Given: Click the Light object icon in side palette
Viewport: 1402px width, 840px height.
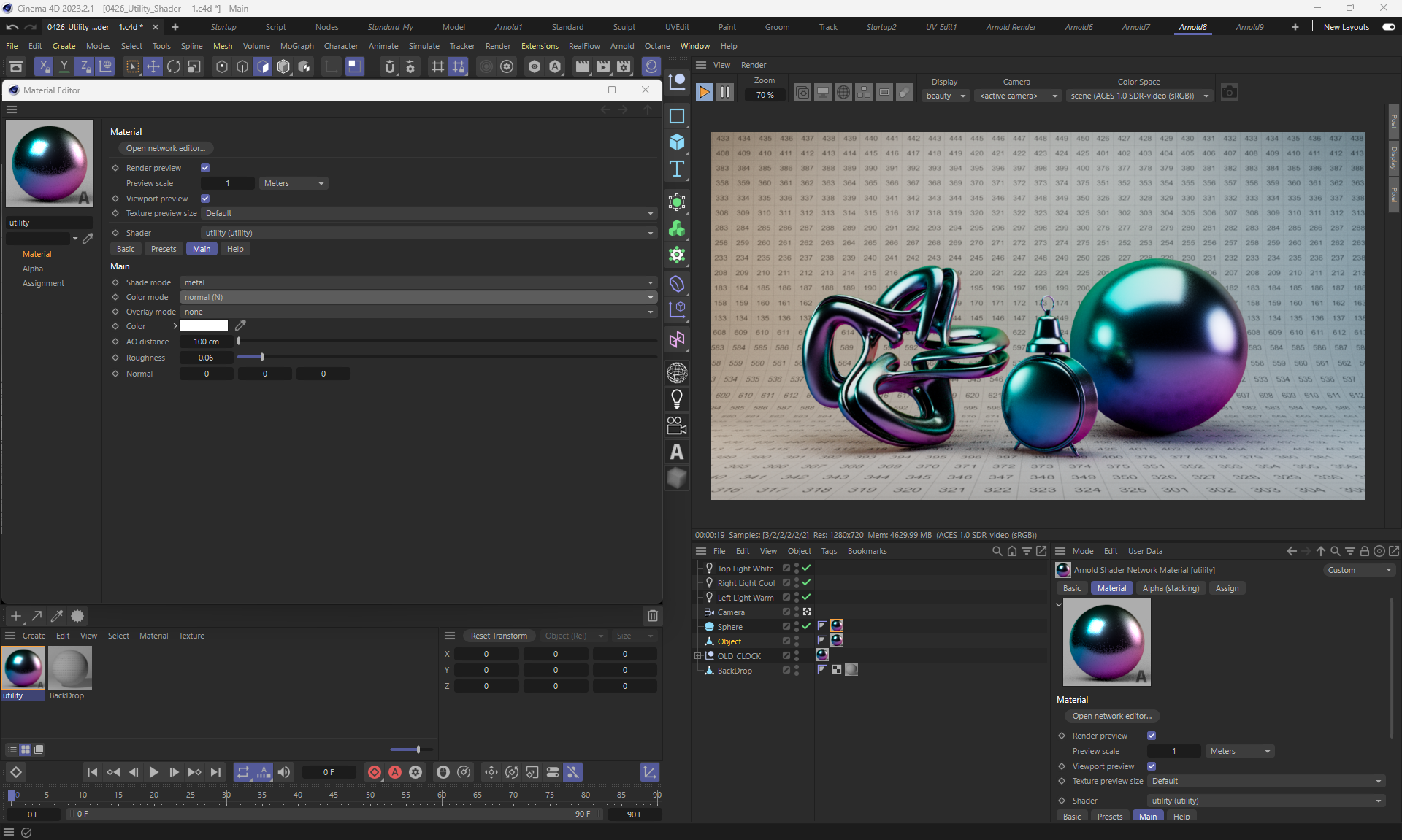Looking at the screenshot, I should (x=677, y=398).
